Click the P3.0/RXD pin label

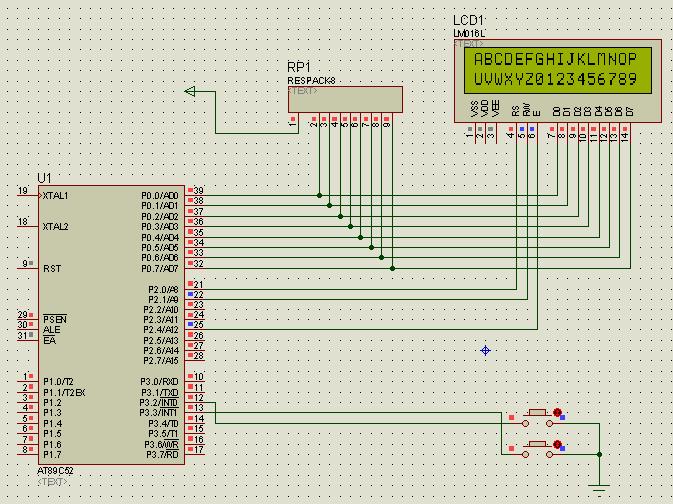click(159, 382)
